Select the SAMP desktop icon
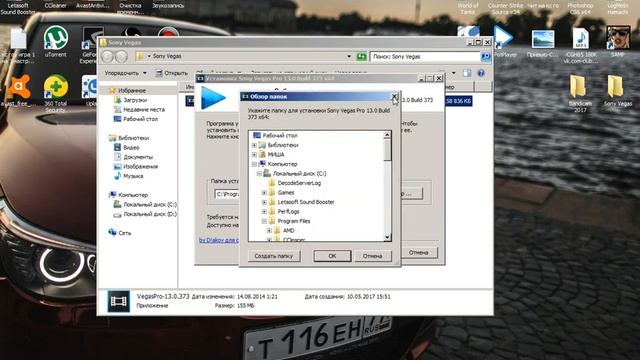Viewport: 640px width, 360px height. pos(618,41)
